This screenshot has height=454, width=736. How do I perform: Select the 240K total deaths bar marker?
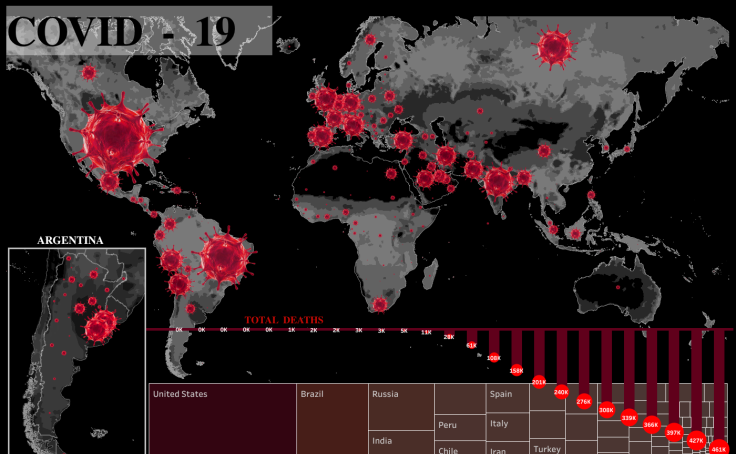click(561, 392)
